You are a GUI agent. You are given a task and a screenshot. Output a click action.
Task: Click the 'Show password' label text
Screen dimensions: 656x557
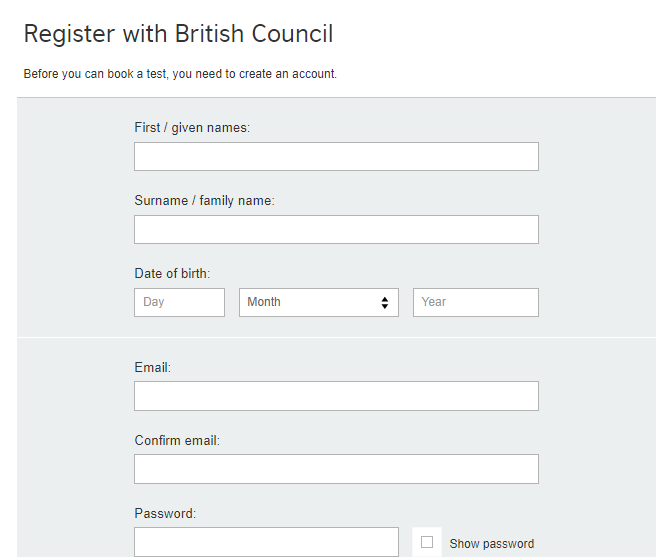(491, 544)
